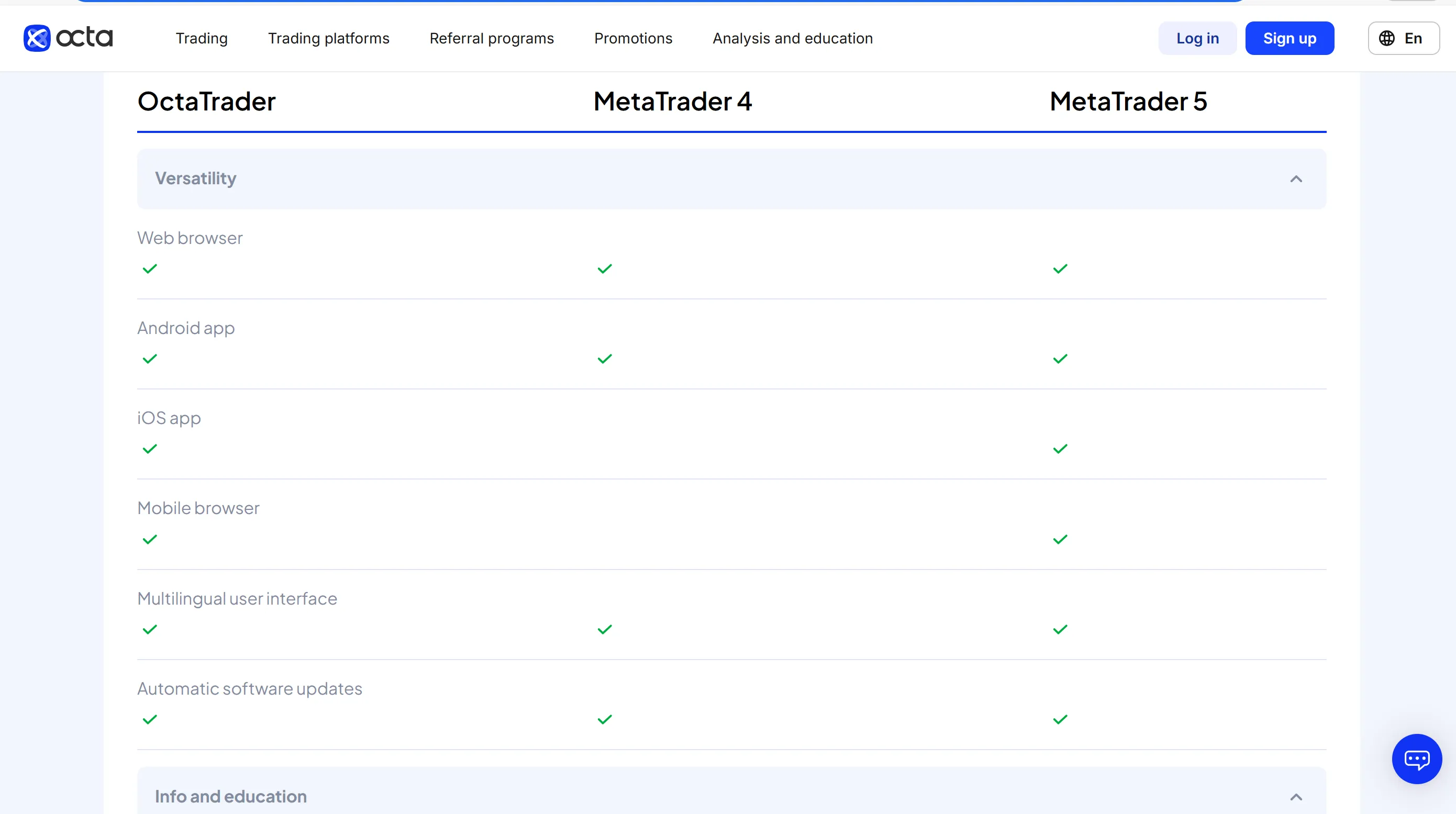
Task: Click OctaTrader Automatic software updates checkmark
Action: [x=150, y=720]
